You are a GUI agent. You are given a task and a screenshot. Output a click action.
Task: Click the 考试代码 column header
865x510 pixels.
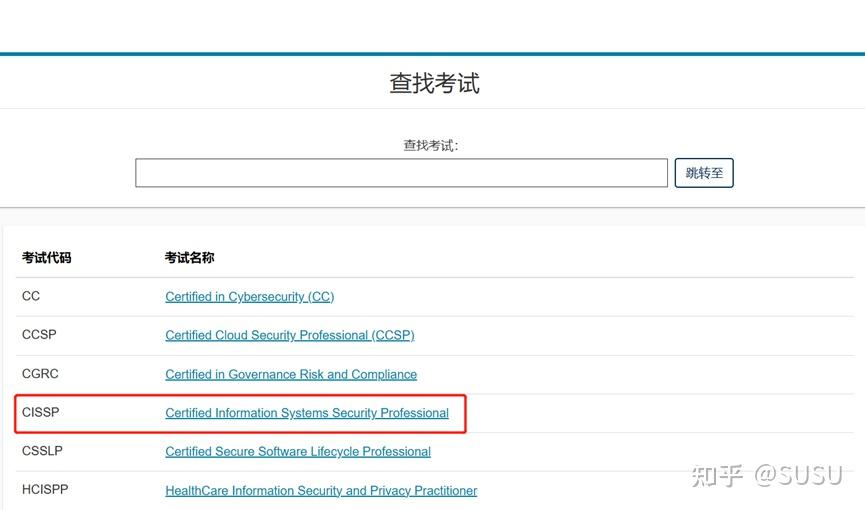(46, 257)
